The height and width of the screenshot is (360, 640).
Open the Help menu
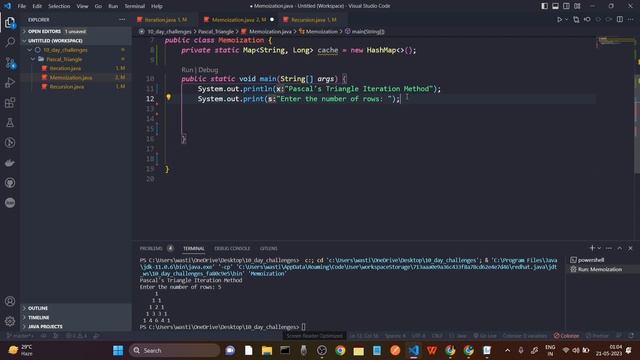pyautogui.click(x=157, y=6)
